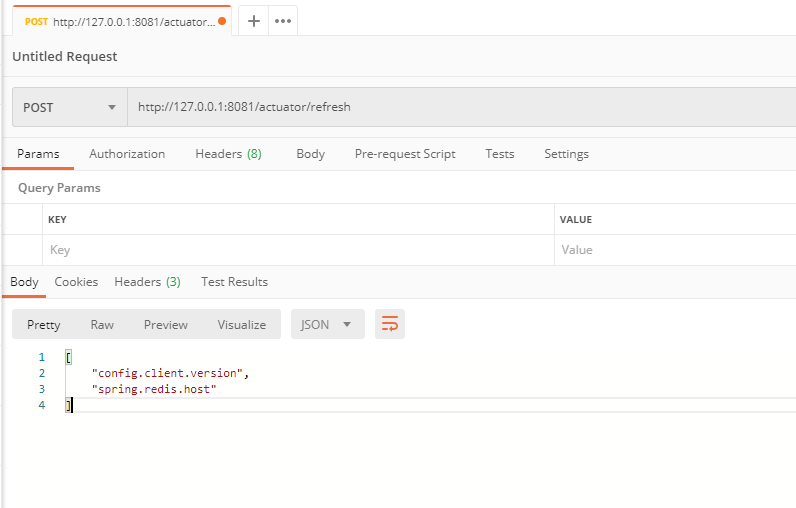
Task: Click line number 4 in response
Action: tap(42, 405)
